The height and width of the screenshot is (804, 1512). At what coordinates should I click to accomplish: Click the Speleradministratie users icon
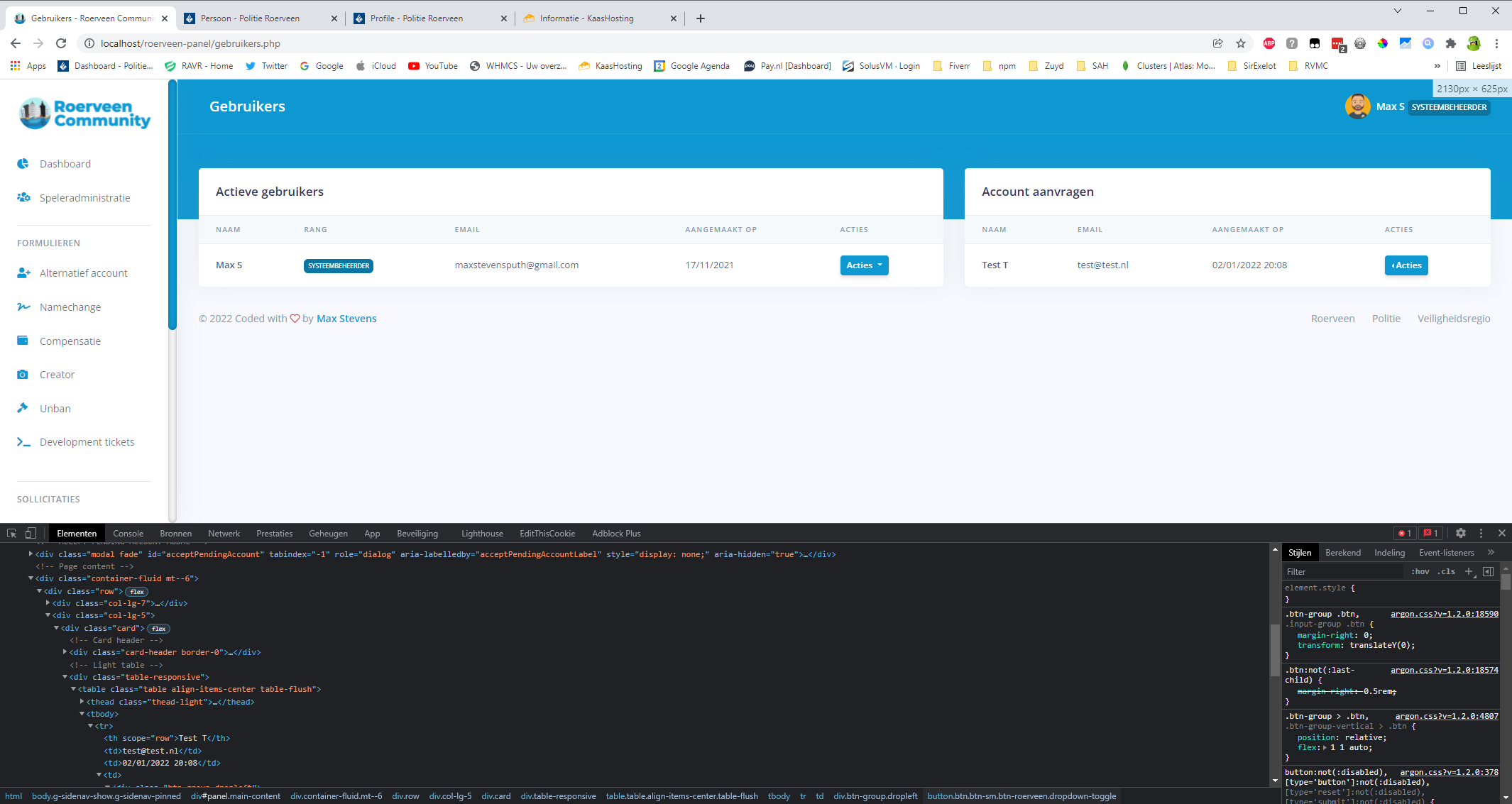tap(23, 197)
